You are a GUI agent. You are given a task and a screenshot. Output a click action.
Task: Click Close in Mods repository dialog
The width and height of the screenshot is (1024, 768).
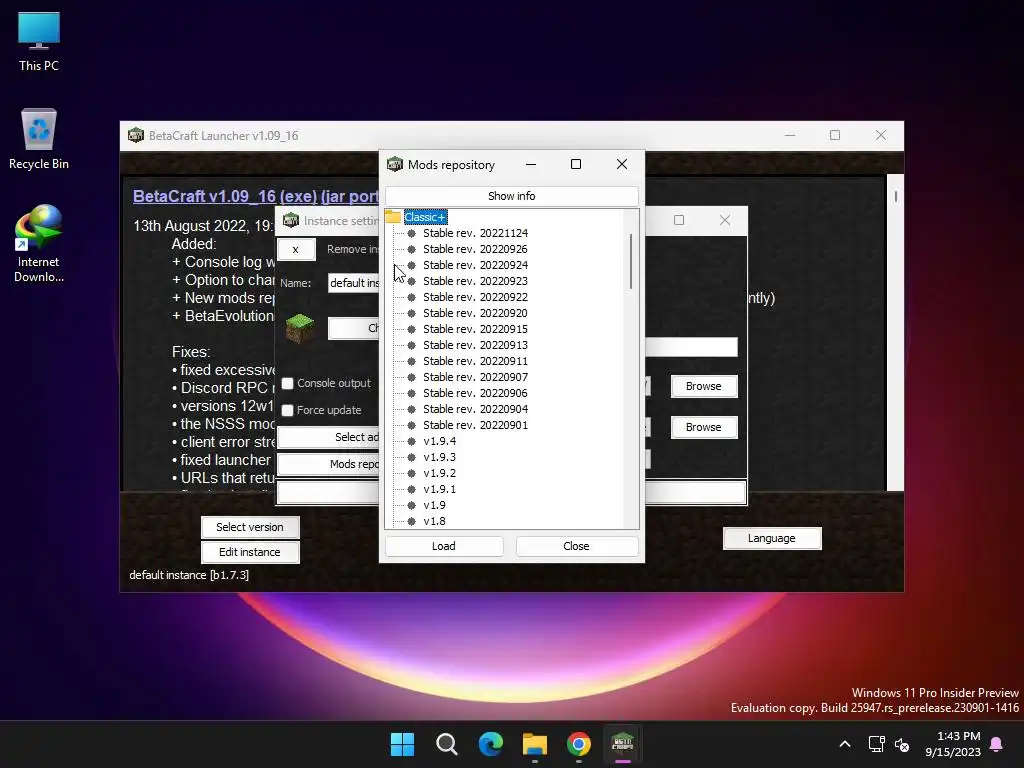click(x=576, y=546)
